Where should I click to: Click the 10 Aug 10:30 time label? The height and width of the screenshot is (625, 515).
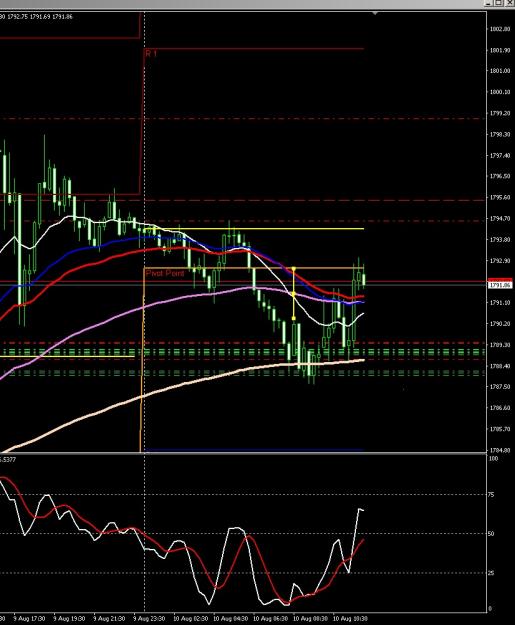coord(350,619)
